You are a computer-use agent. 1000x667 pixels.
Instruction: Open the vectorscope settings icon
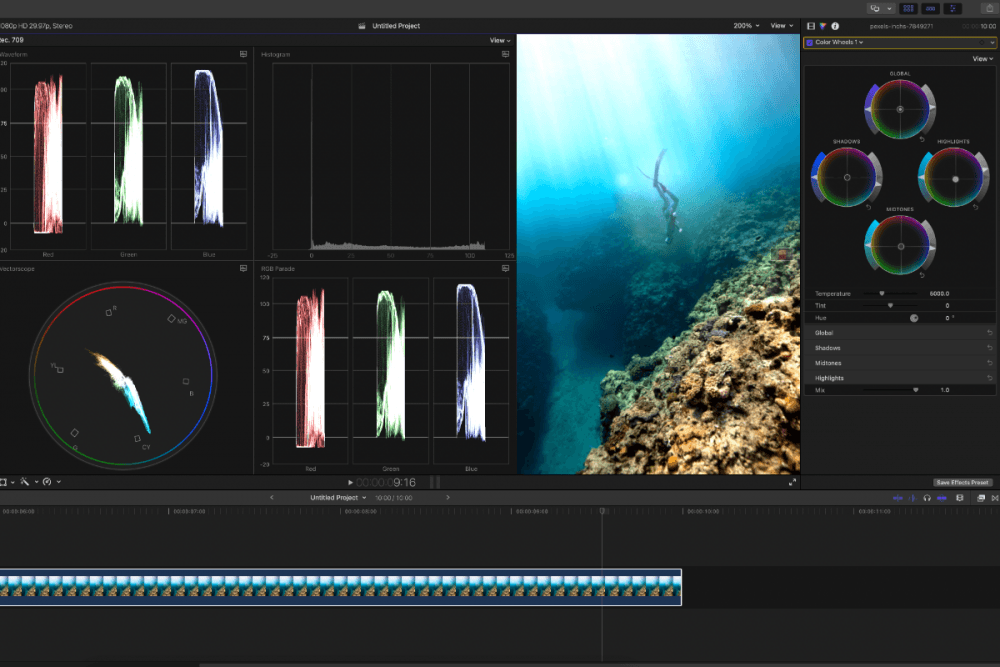pyautogui.click(x=243, y=268)
